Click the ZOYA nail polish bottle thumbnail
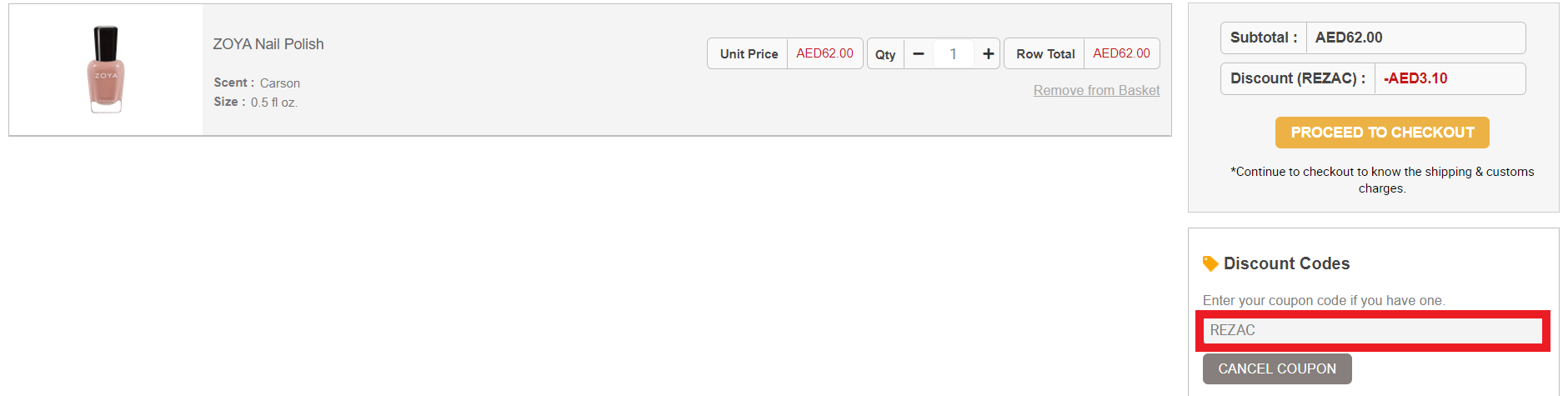 (x=106, y=69)
